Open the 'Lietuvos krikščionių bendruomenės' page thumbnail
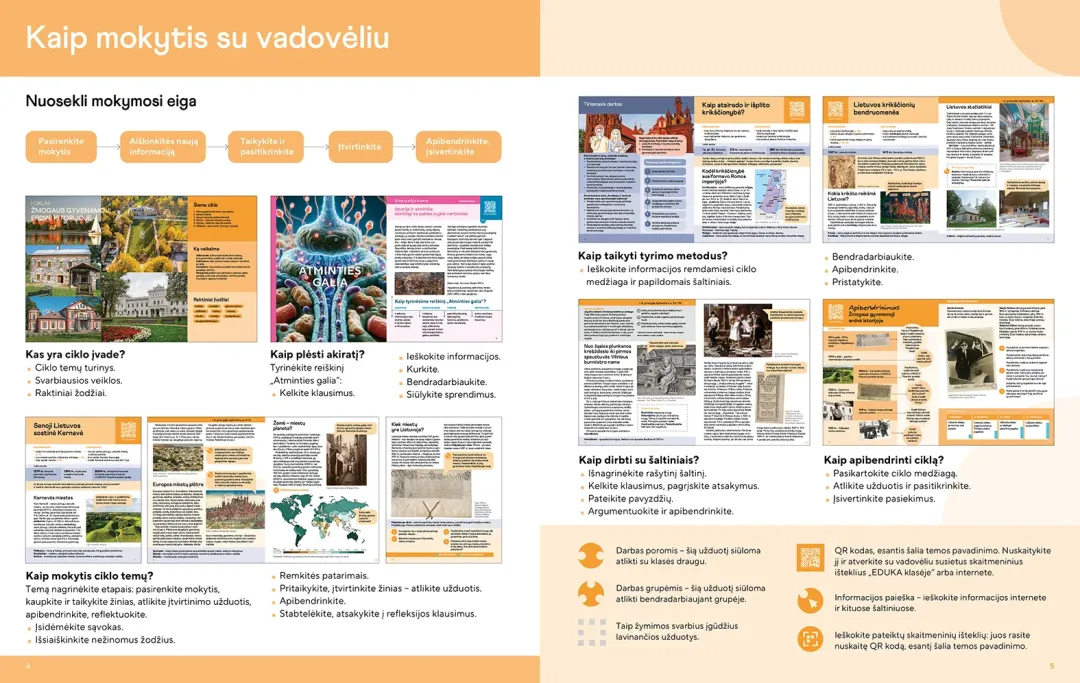 coord(938,169)
